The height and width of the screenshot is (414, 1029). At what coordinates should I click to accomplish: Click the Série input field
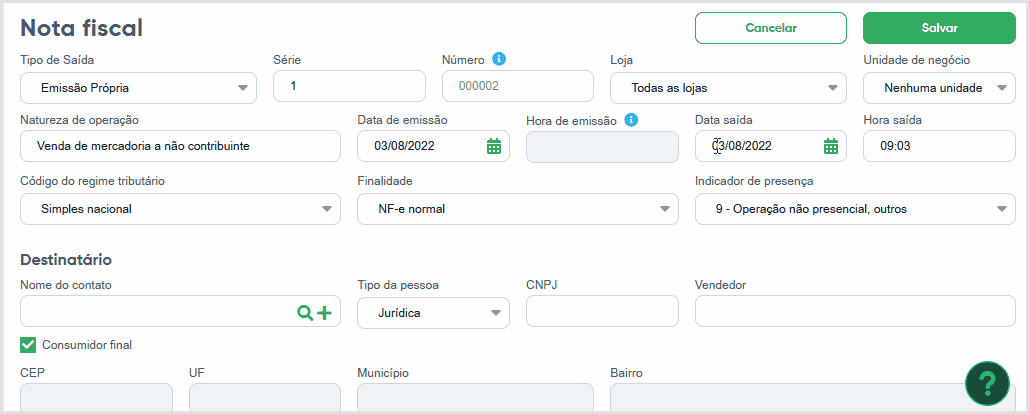(x=349, y=86)
